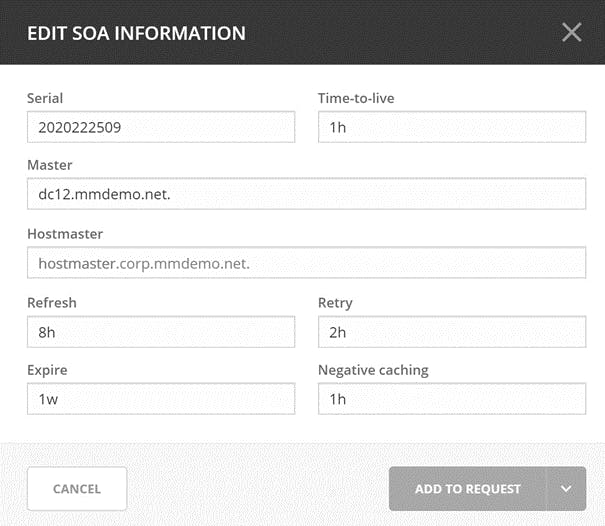Click the Master field with dc12.mmdemo.net.

click(x=306, y=194)
